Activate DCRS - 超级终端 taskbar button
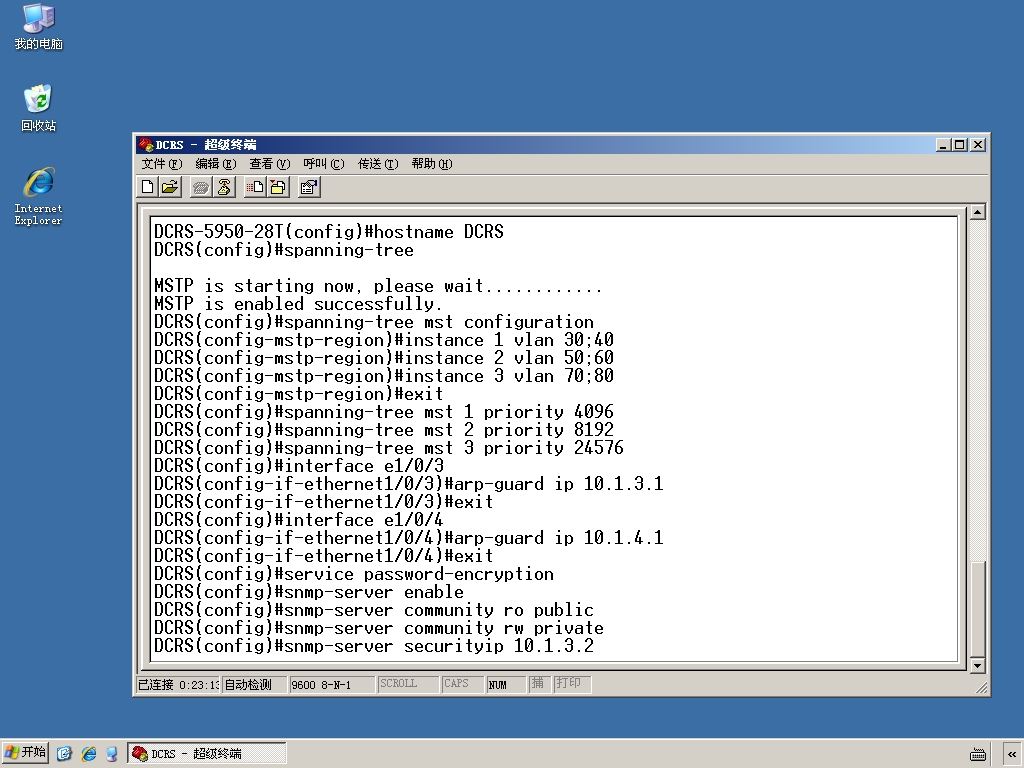Viewport: 1024px width, 768px height. tap(206, 753)
